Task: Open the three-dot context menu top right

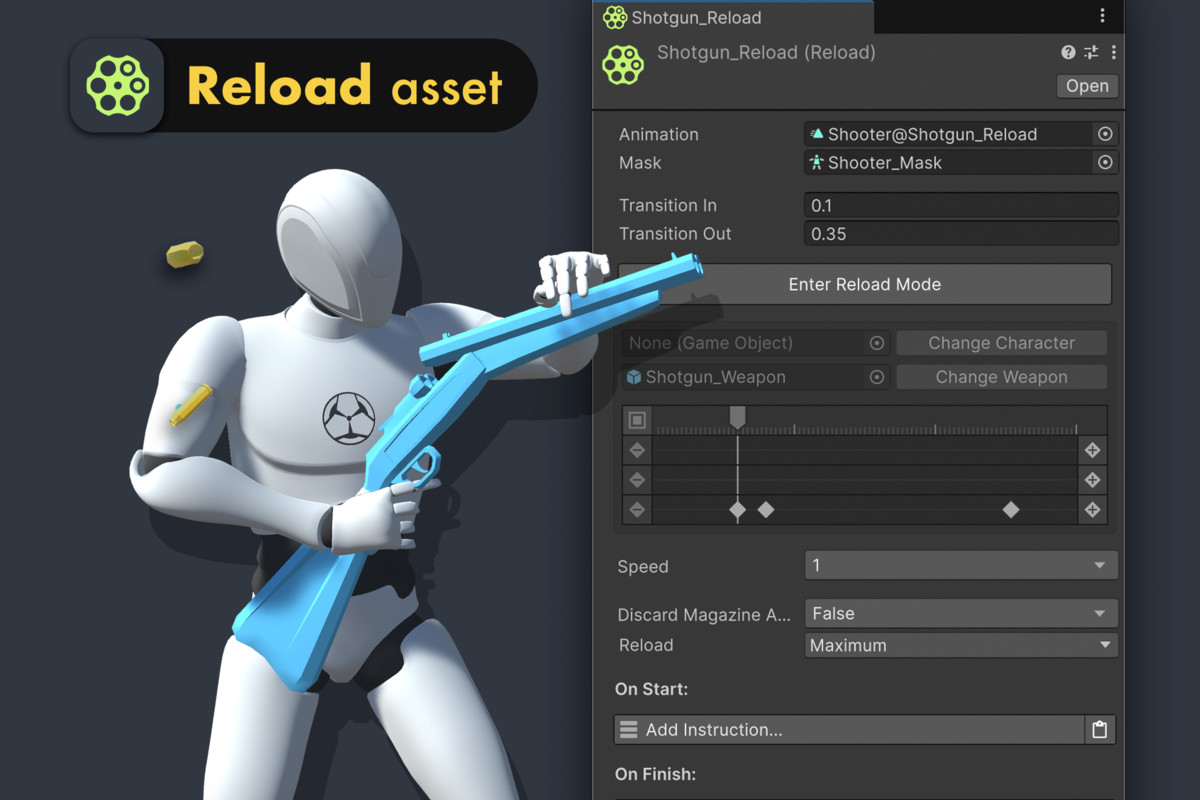Action: [x=1102, y=16]
